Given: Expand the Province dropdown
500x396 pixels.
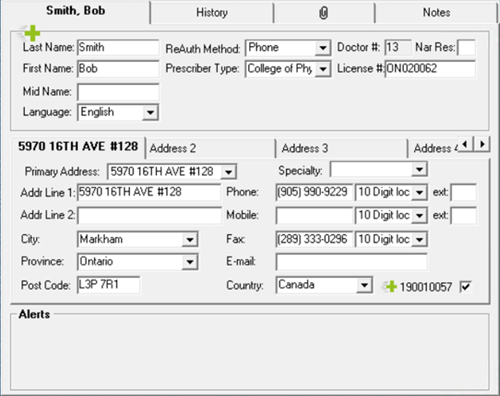Looking at the screenshot, I should pos(190,262).
